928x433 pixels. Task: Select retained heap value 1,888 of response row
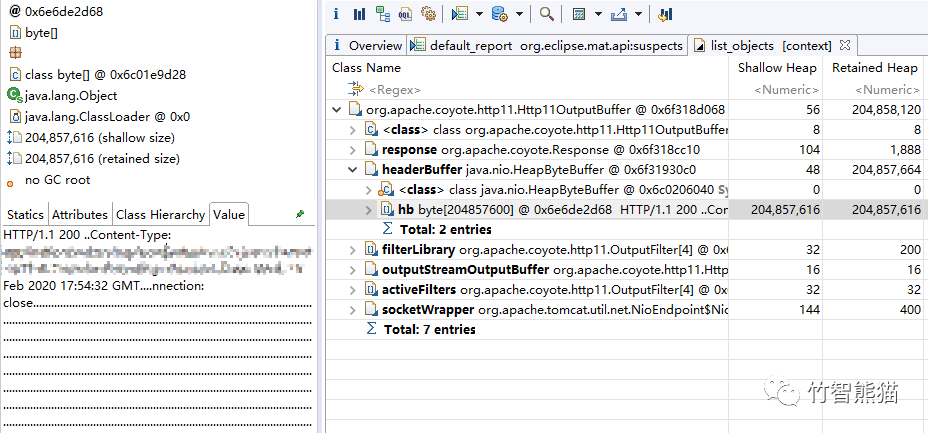[x=905, y=150]
